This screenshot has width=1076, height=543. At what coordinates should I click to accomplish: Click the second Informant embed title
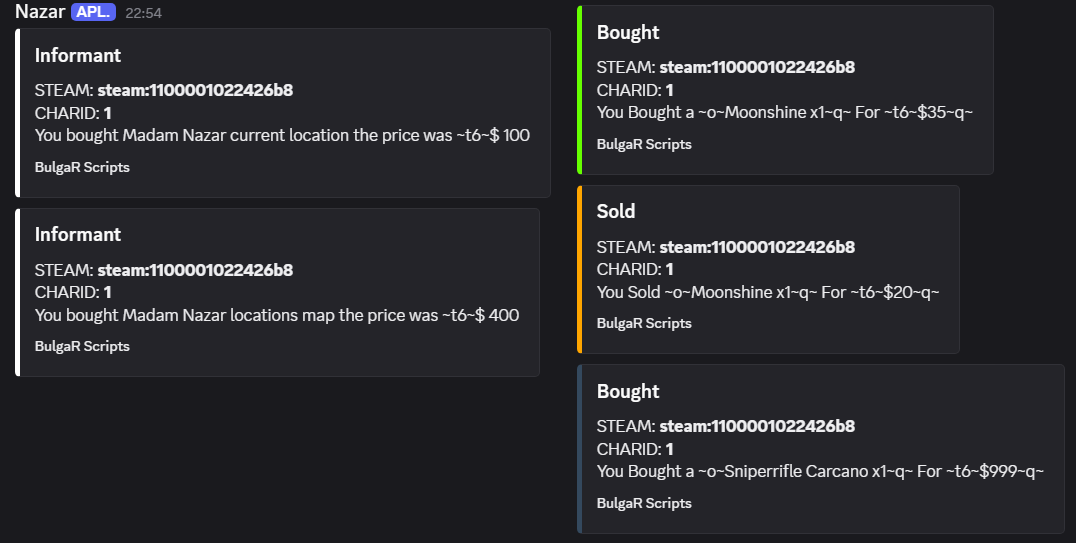coord(78,234)
